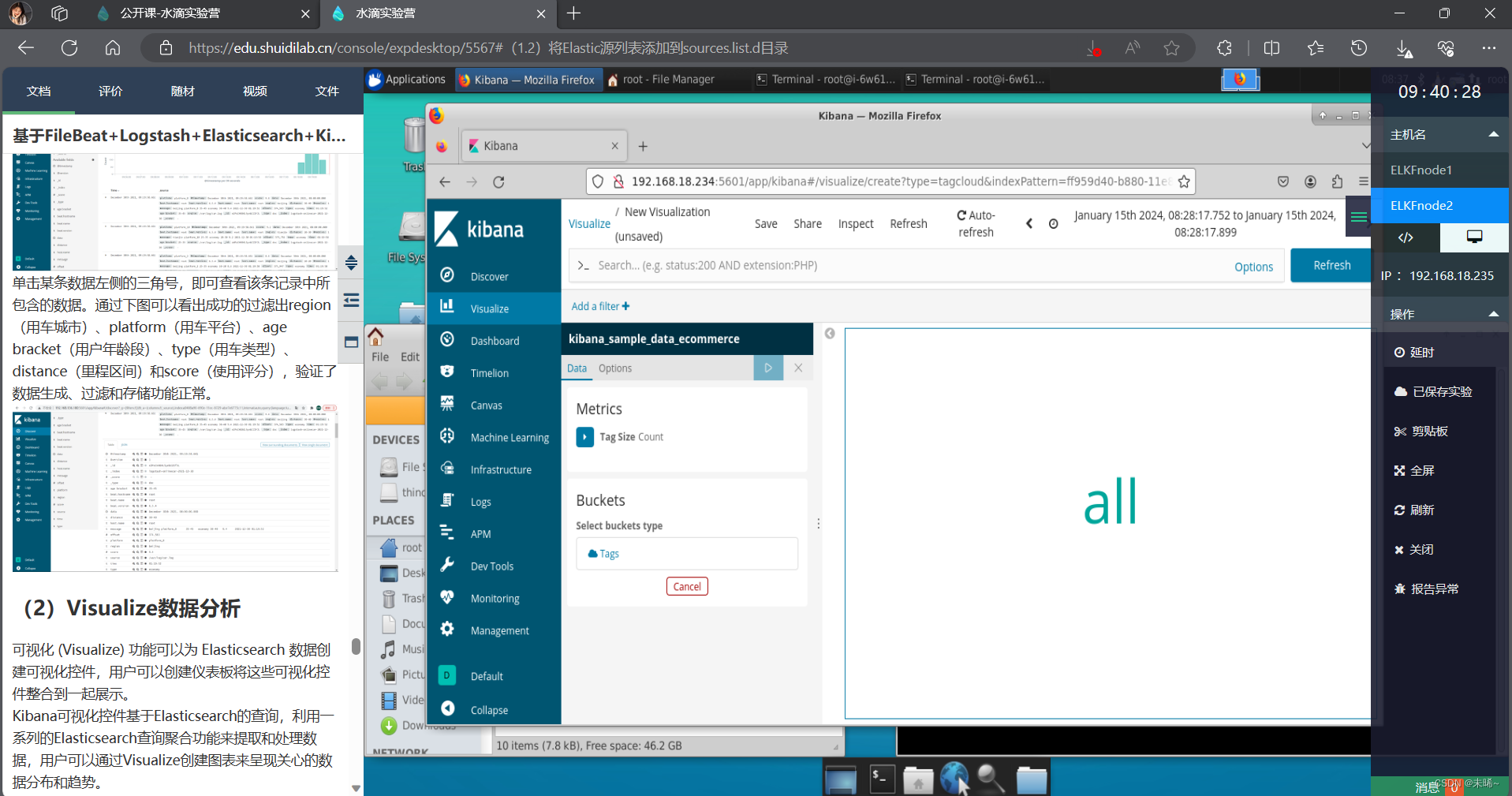Image resolution: width=1512 pixels, height=796 pixels.
Task: Click Add a filter link
Action: [600, 306]
